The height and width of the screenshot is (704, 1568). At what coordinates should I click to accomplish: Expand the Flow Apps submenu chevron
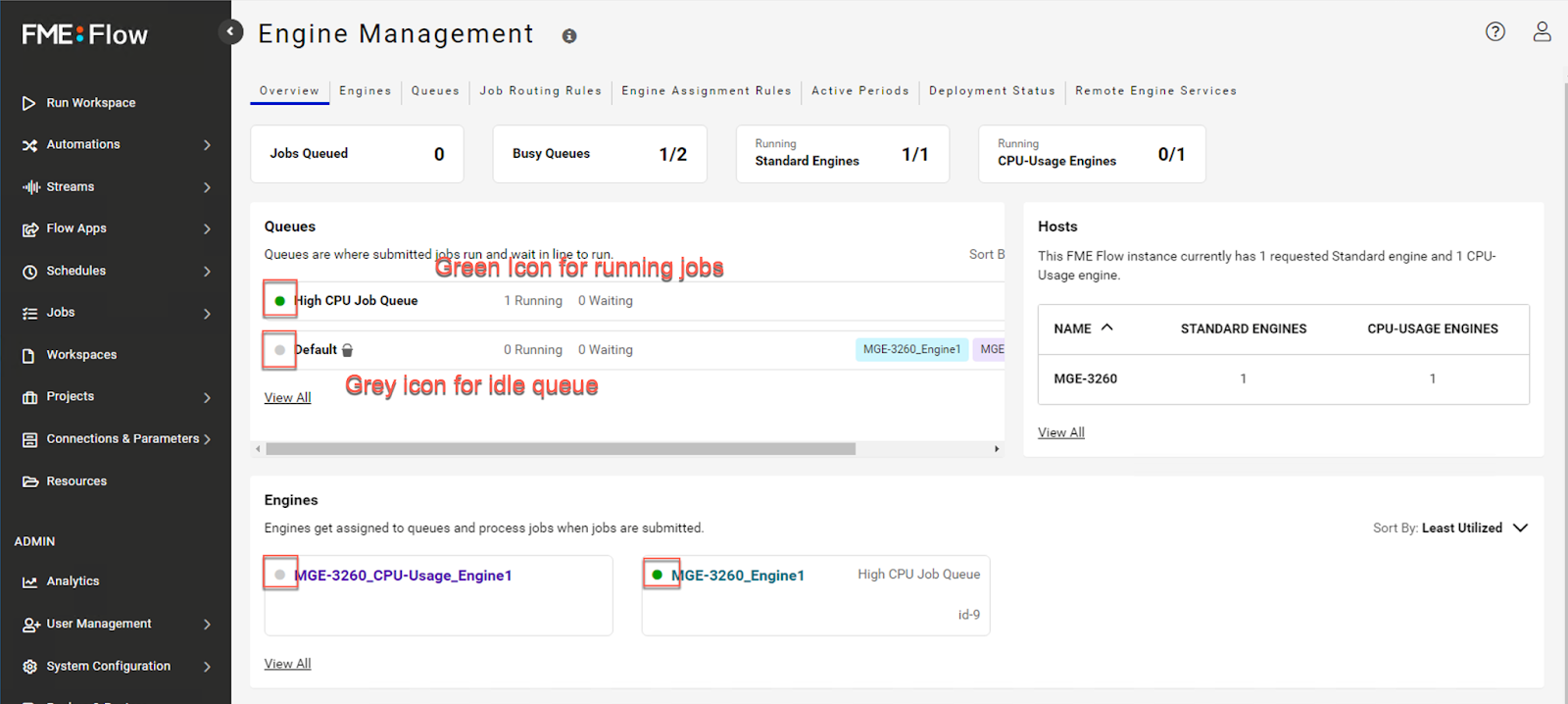click(x=207, y=229)
